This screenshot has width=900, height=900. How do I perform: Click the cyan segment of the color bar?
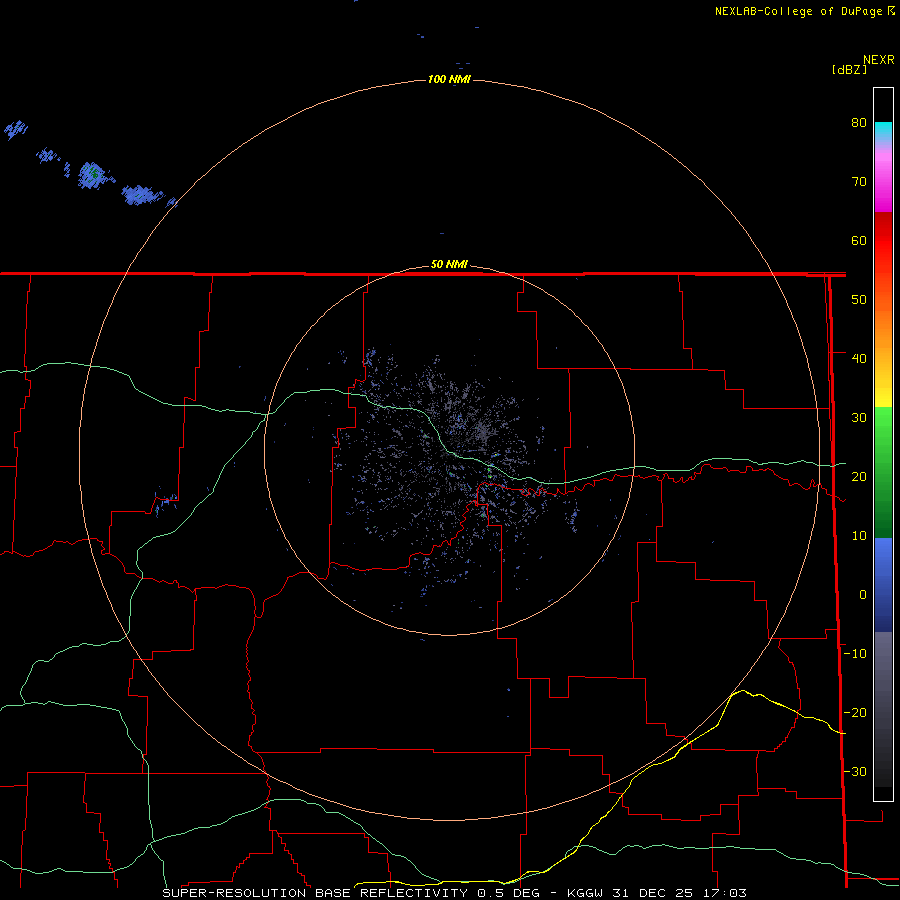883,129
